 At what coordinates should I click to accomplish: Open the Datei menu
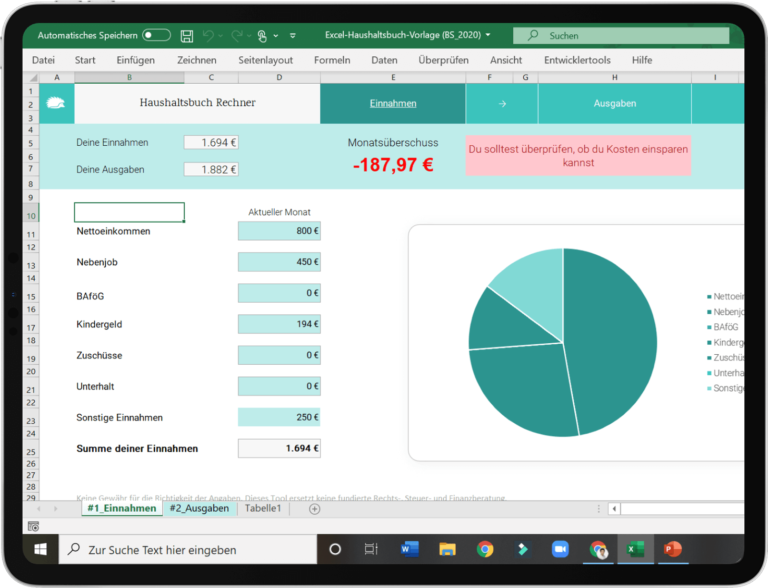pos(43,60)
